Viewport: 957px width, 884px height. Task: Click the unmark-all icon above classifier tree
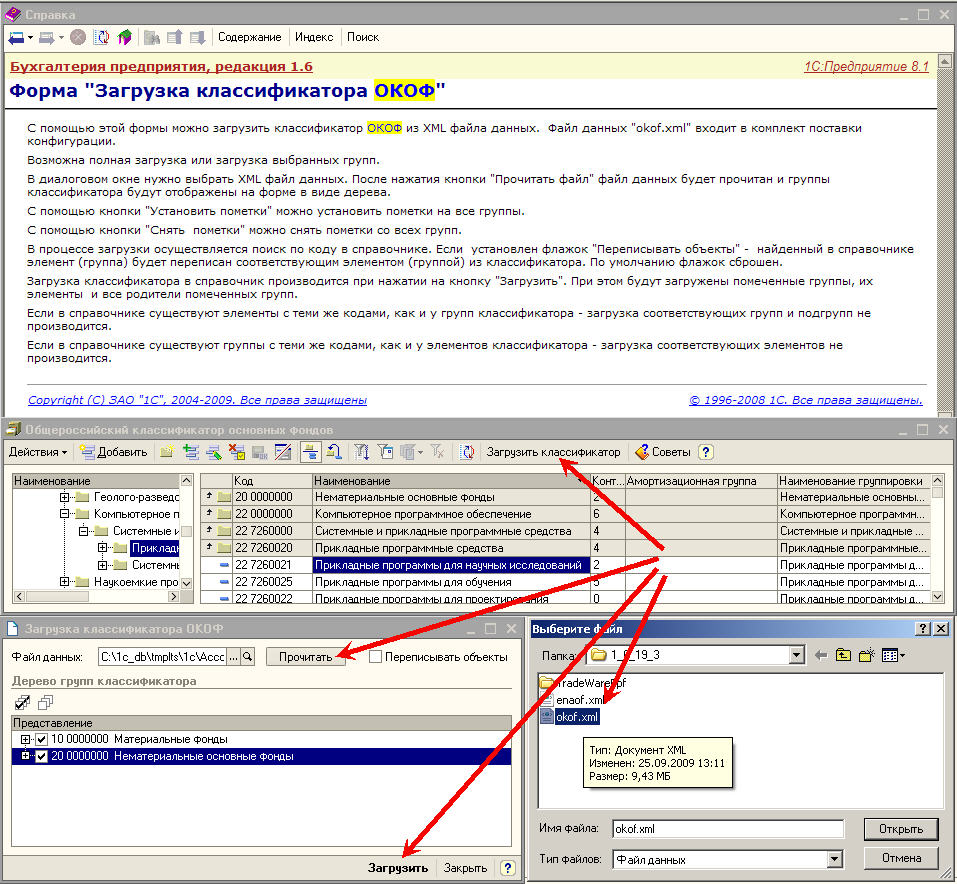(x=44, y=702)
